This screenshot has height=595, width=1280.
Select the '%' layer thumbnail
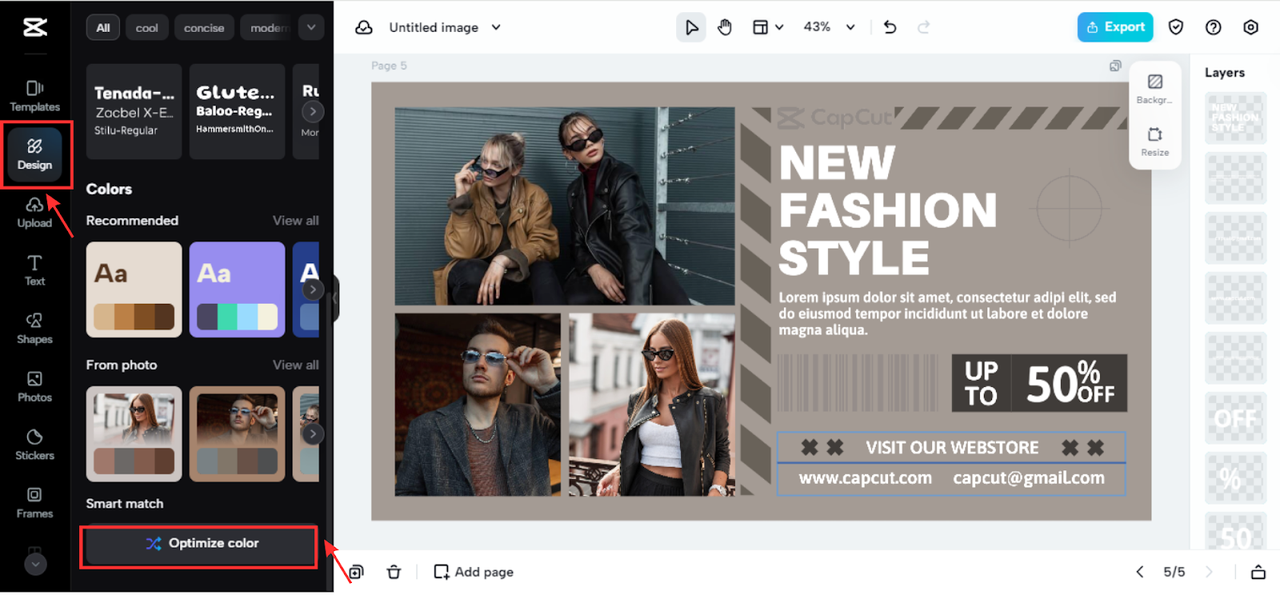[1236, 478]
